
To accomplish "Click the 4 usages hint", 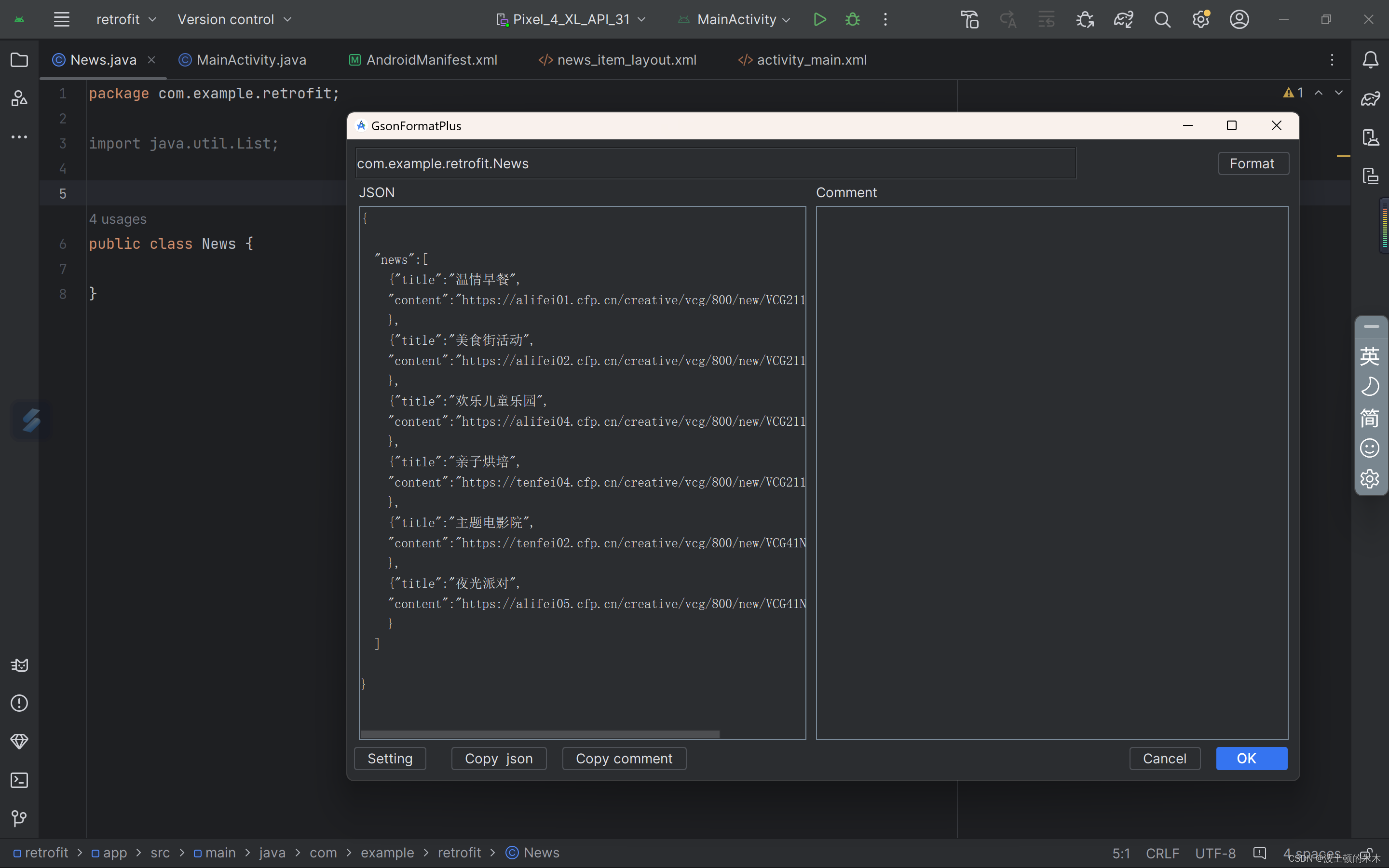I will (118, 219).
